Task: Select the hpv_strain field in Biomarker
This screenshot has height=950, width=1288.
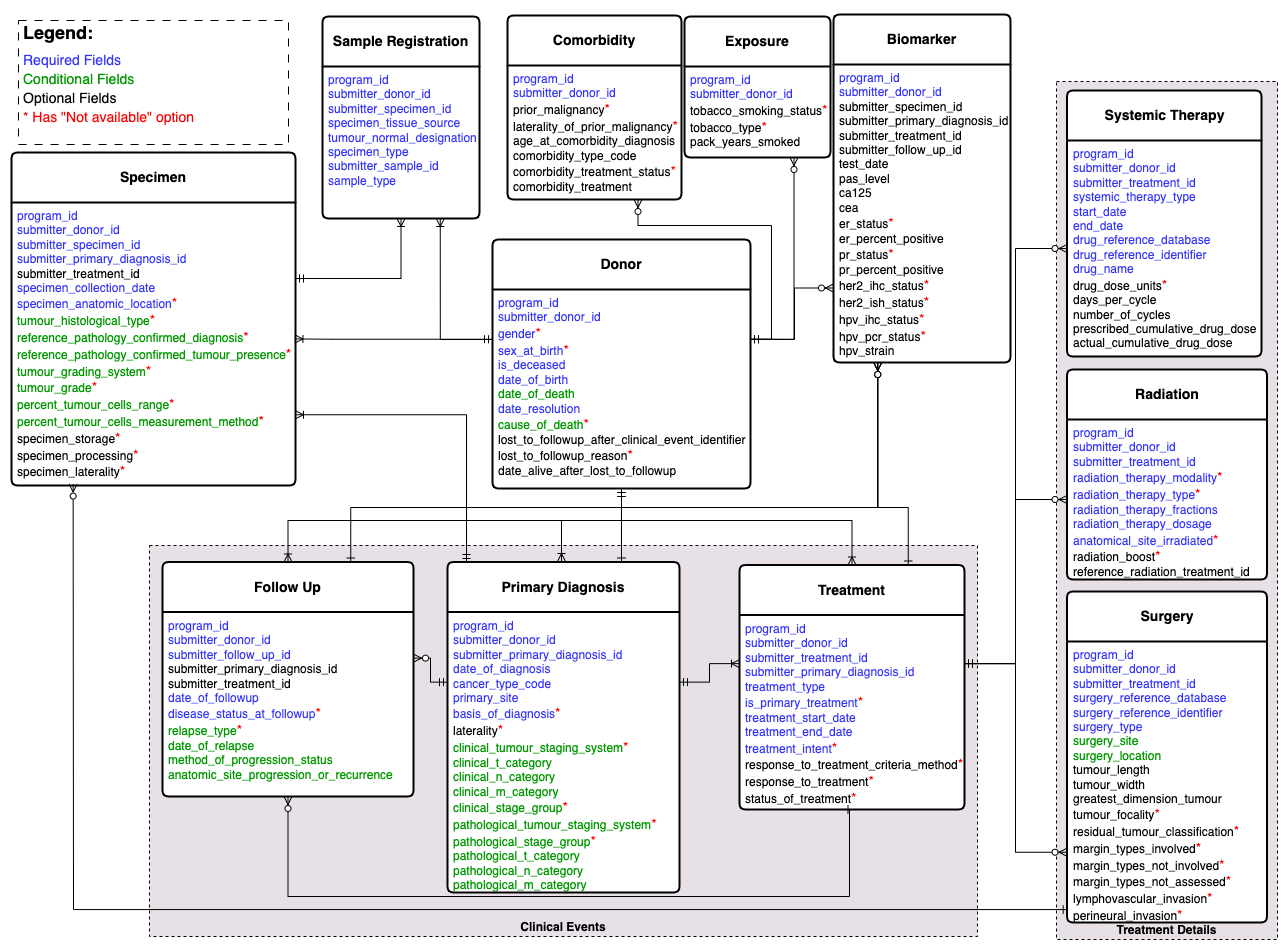Action: (x=866, y=352)
